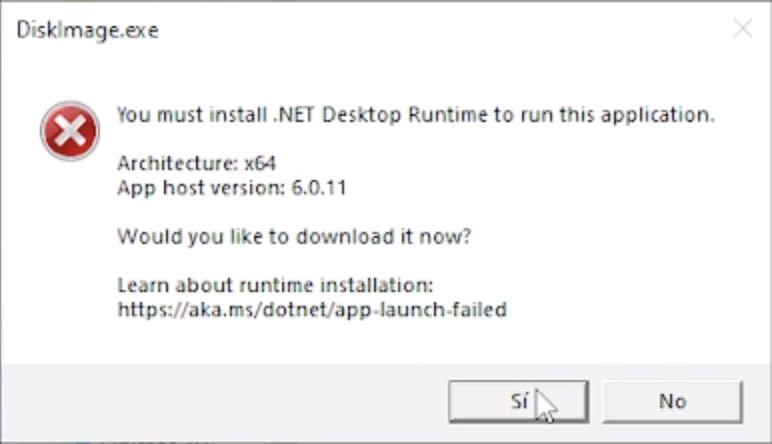Click the 6.0.11 version number

[319, 188]
